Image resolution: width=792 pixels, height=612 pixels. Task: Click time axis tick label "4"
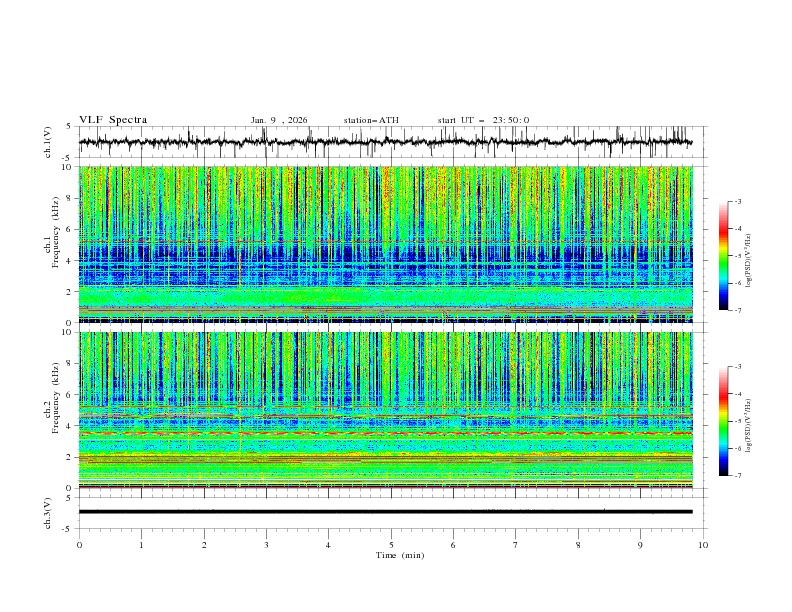coord(328,545)
